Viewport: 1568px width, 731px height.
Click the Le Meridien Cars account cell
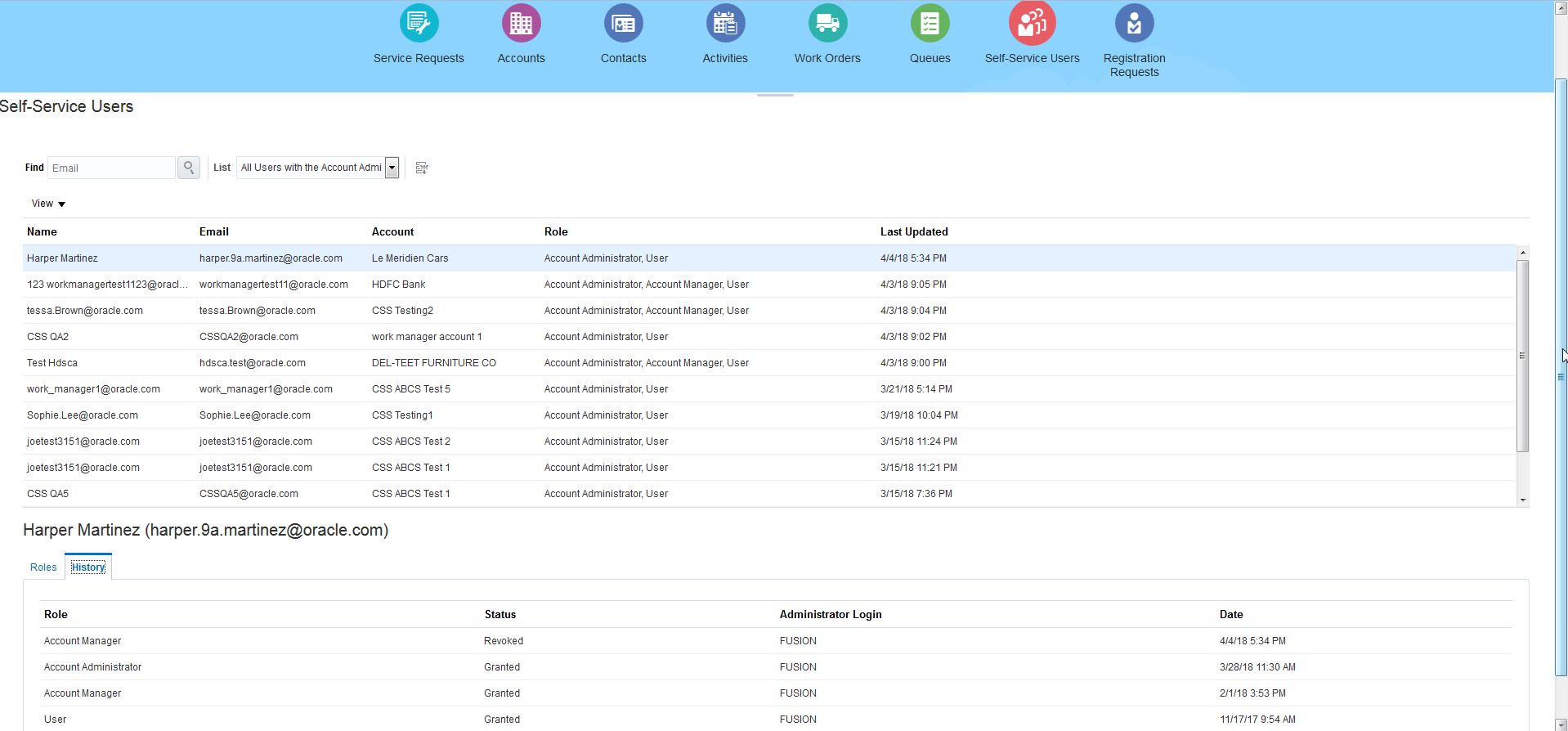tap(410, 258)
